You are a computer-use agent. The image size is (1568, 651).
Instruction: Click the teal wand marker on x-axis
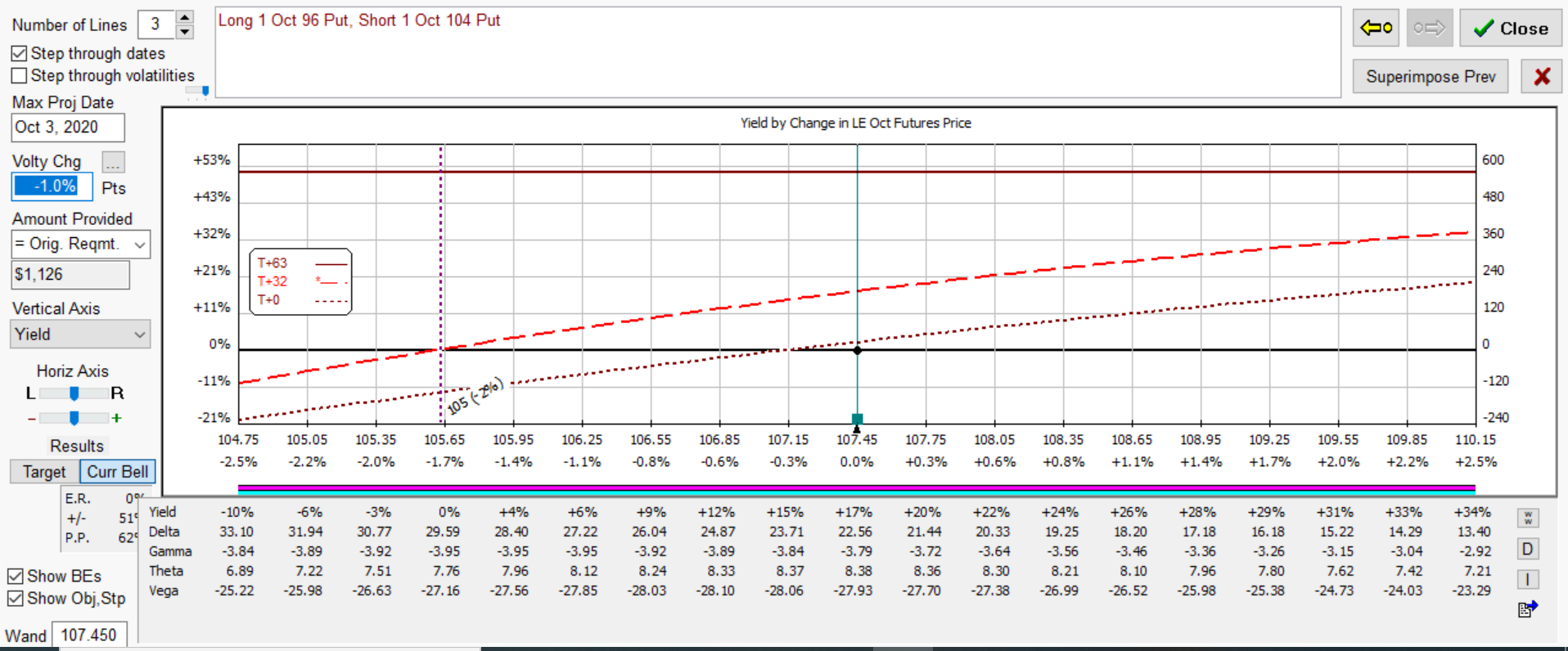coord(857,420)
